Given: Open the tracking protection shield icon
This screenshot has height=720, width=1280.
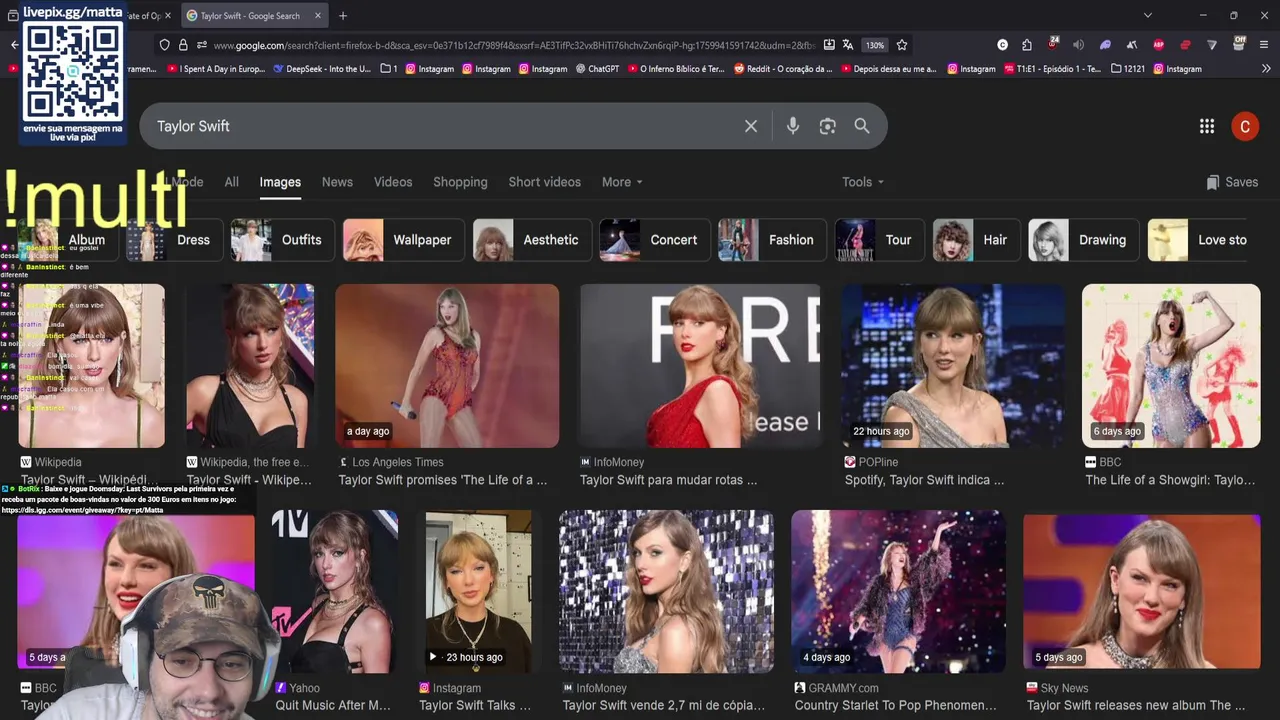Looking at the screenshot, I should tap(165, 45).
